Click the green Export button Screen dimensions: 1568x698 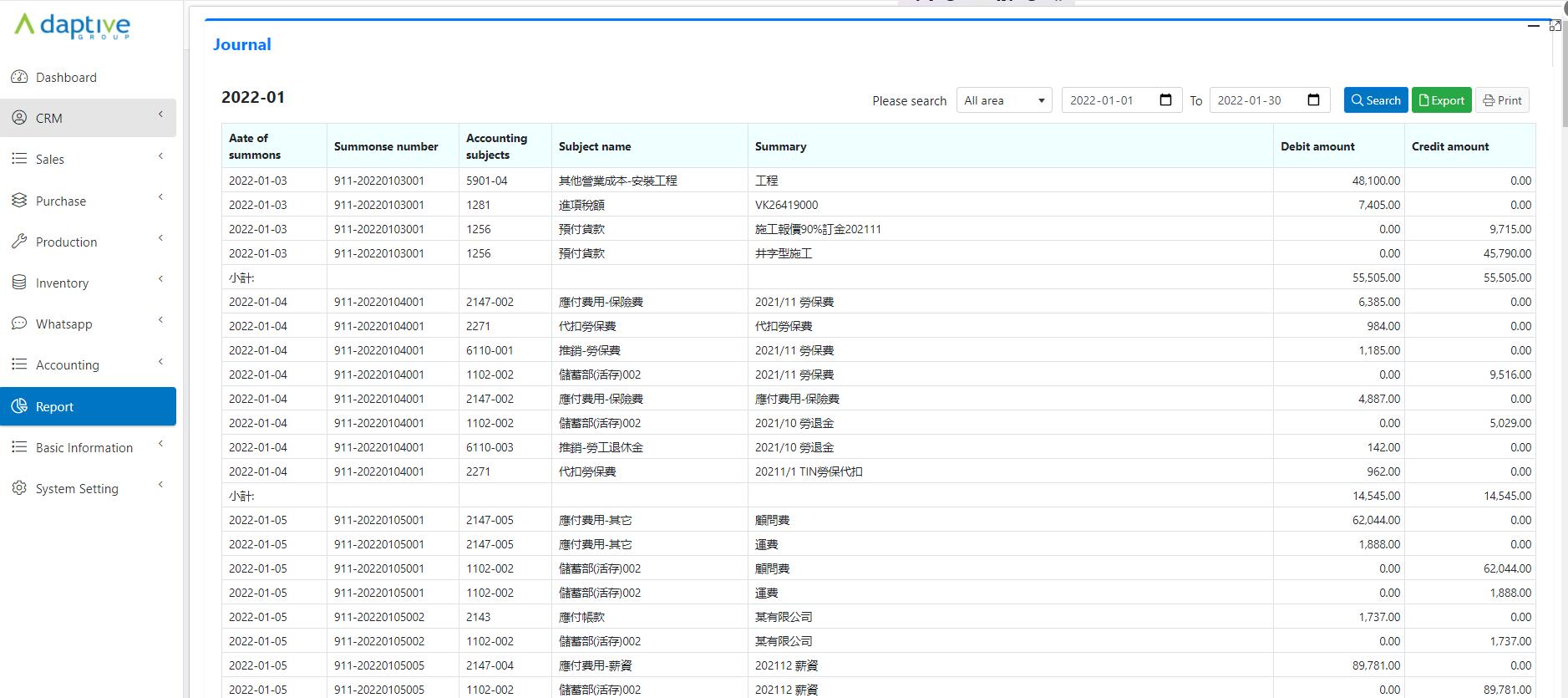1441,100
